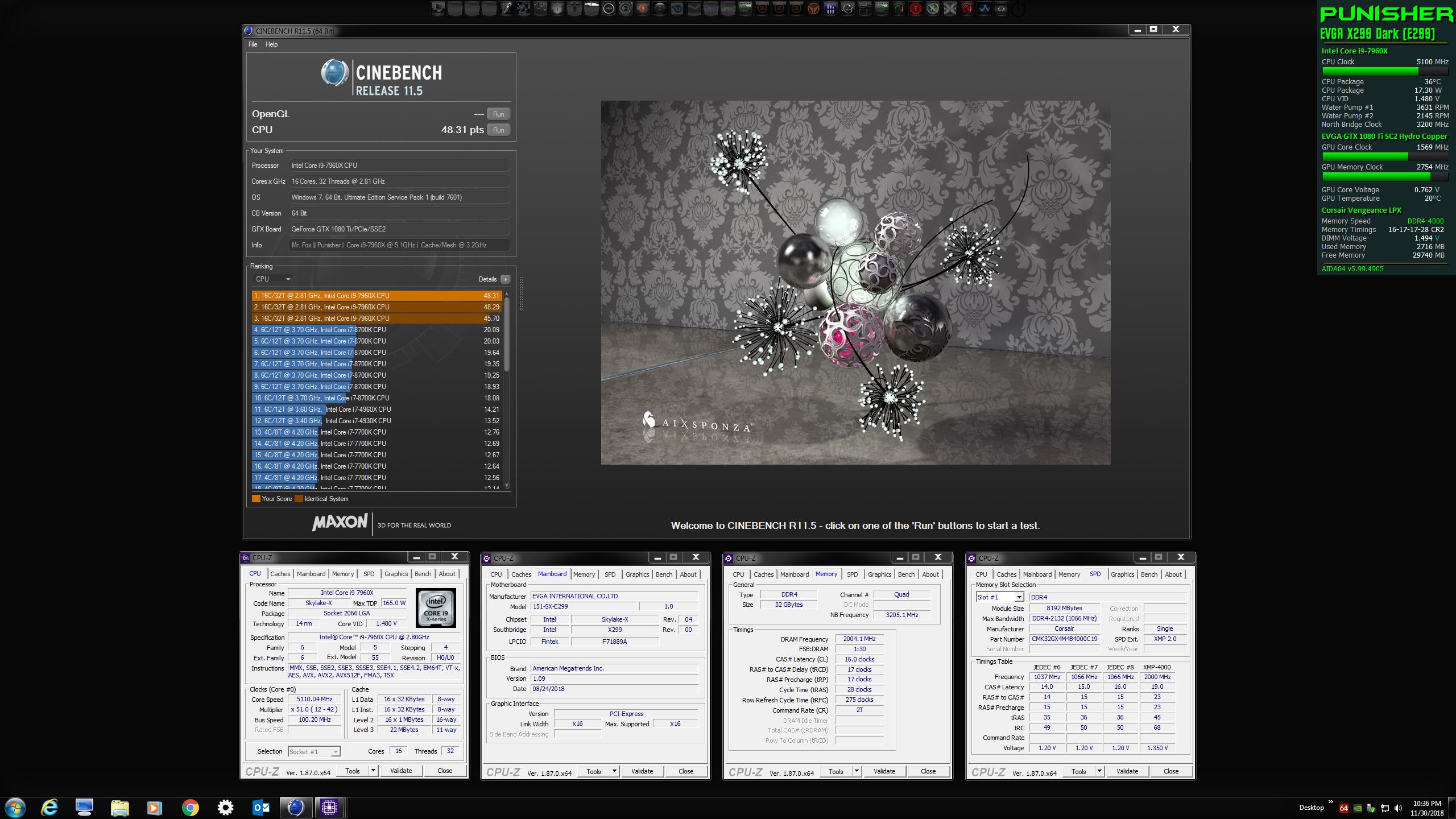Click the red hexagon T icon in top dock

tap(915, 9)
